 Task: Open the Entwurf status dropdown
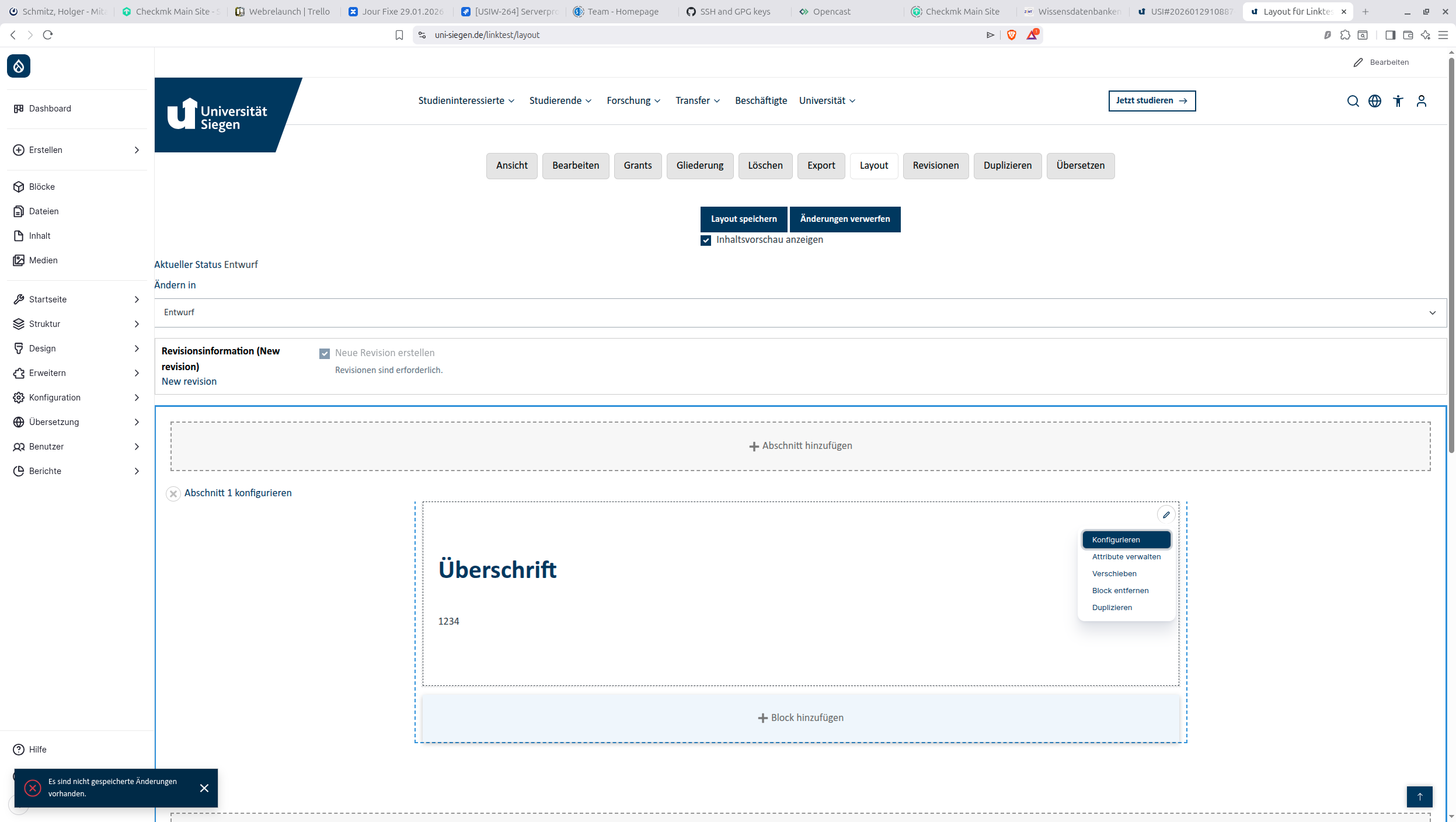pos(800,313)
